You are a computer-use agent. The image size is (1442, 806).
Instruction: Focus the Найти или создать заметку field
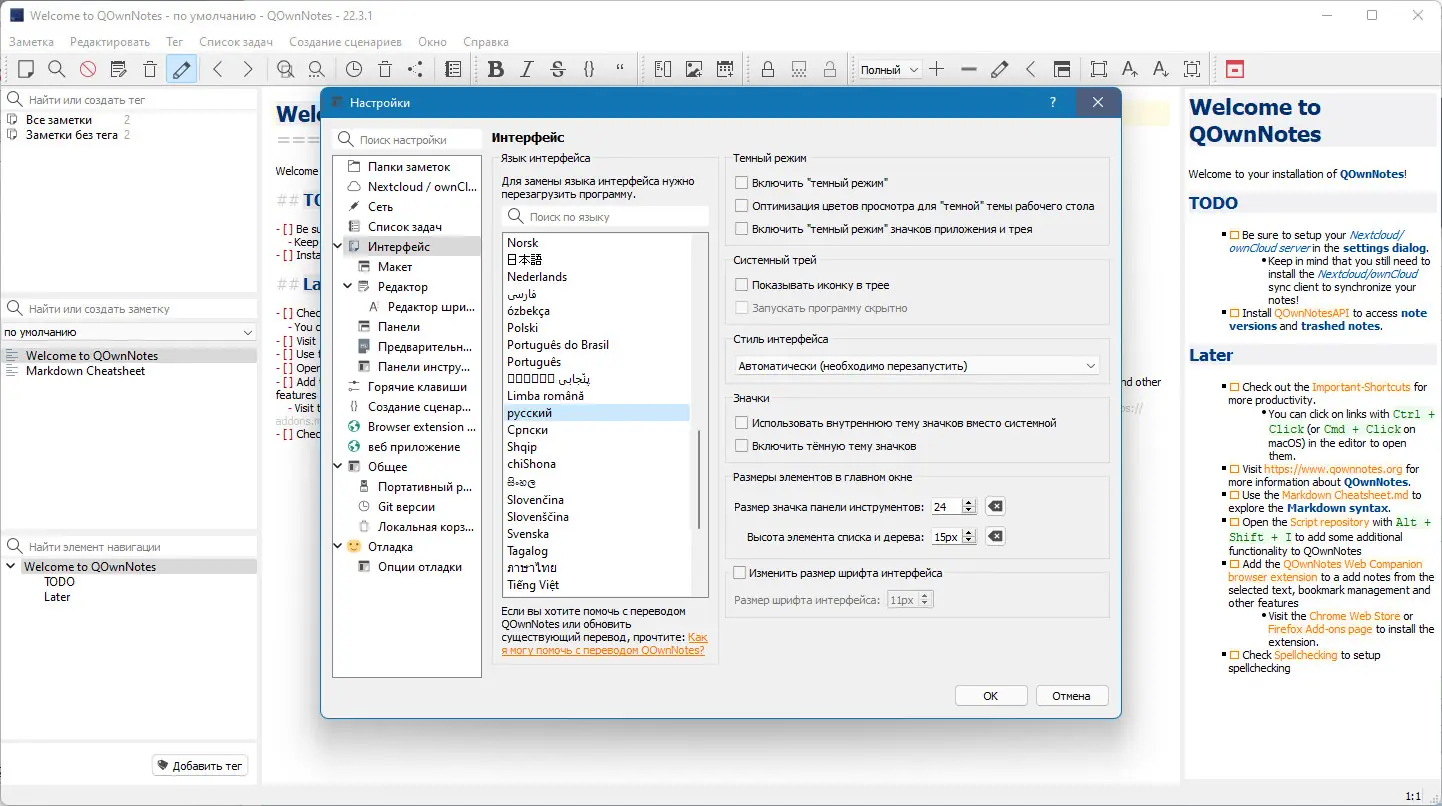tap(129, 309)
